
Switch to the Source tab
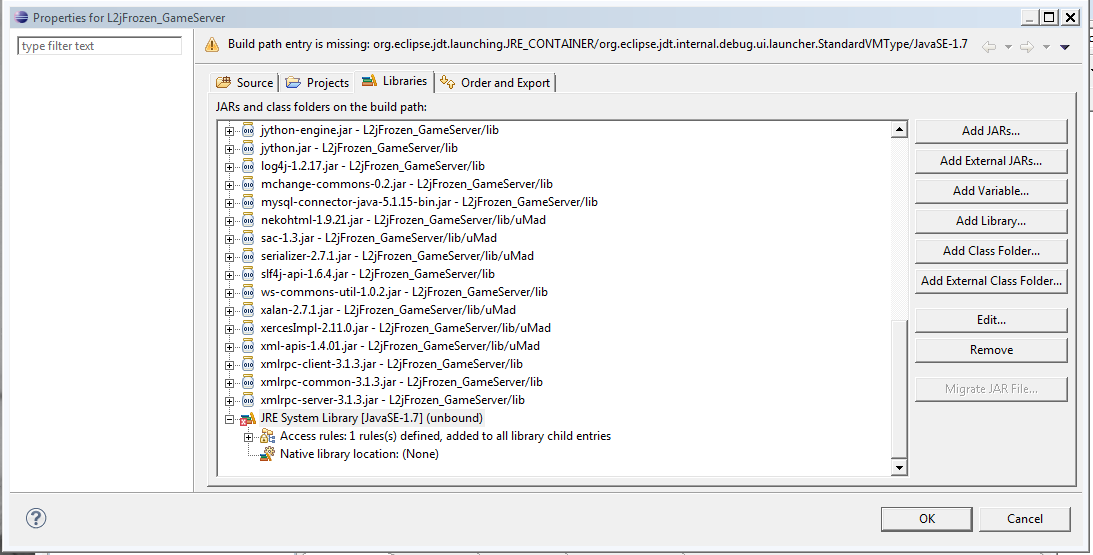pos(244,82)
